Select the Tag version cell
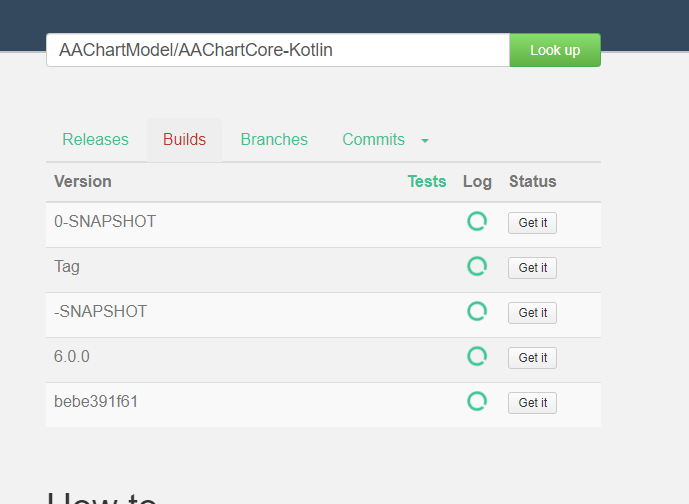The width and height of the screenshot is (689, 504). 67,267
